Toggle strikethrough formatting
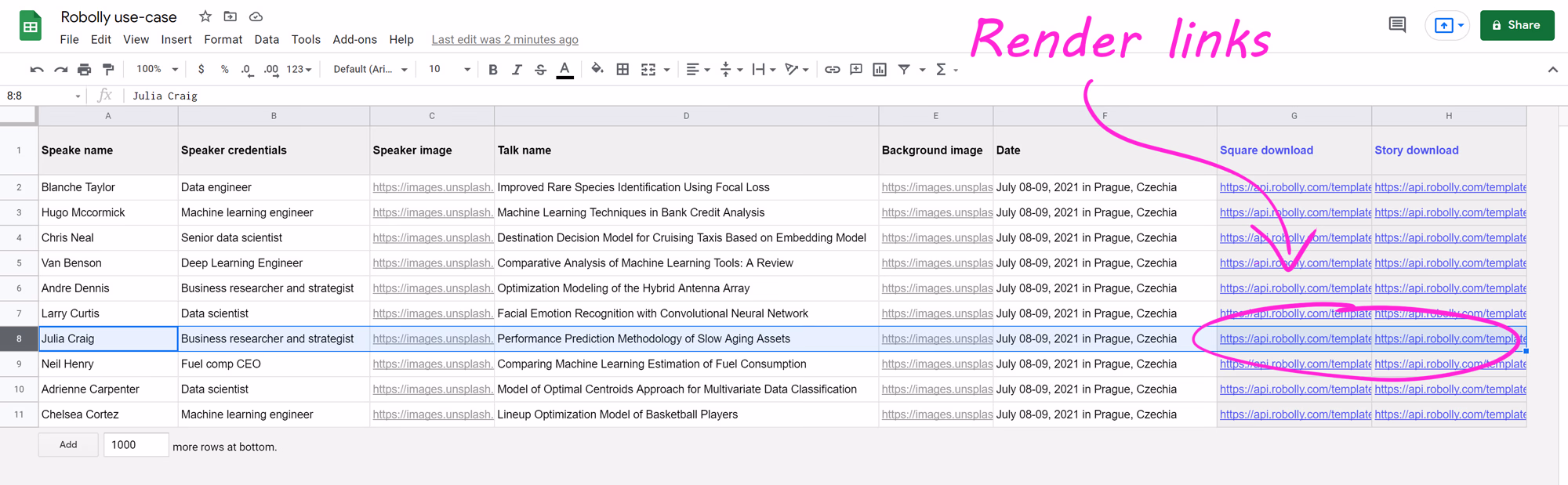The height and width of the screenshot is (485, 1568). (540, 70)
